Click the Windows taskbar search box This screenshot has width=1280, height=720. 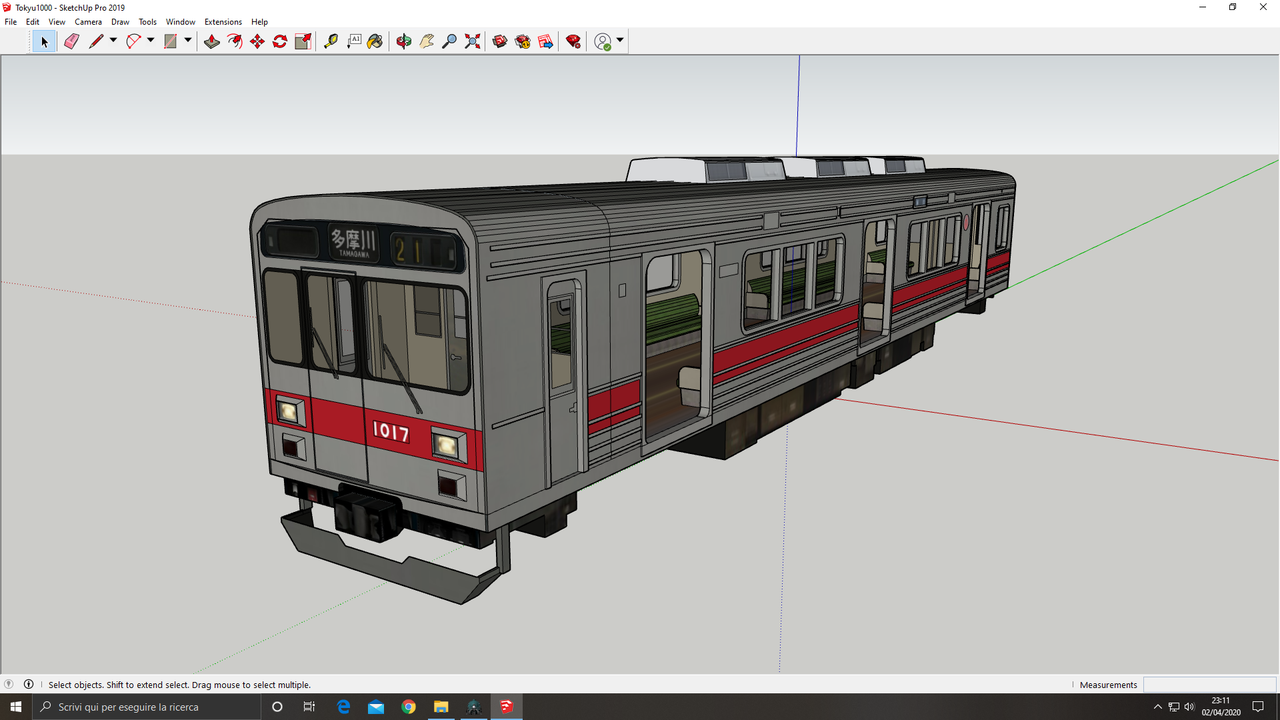145,707
